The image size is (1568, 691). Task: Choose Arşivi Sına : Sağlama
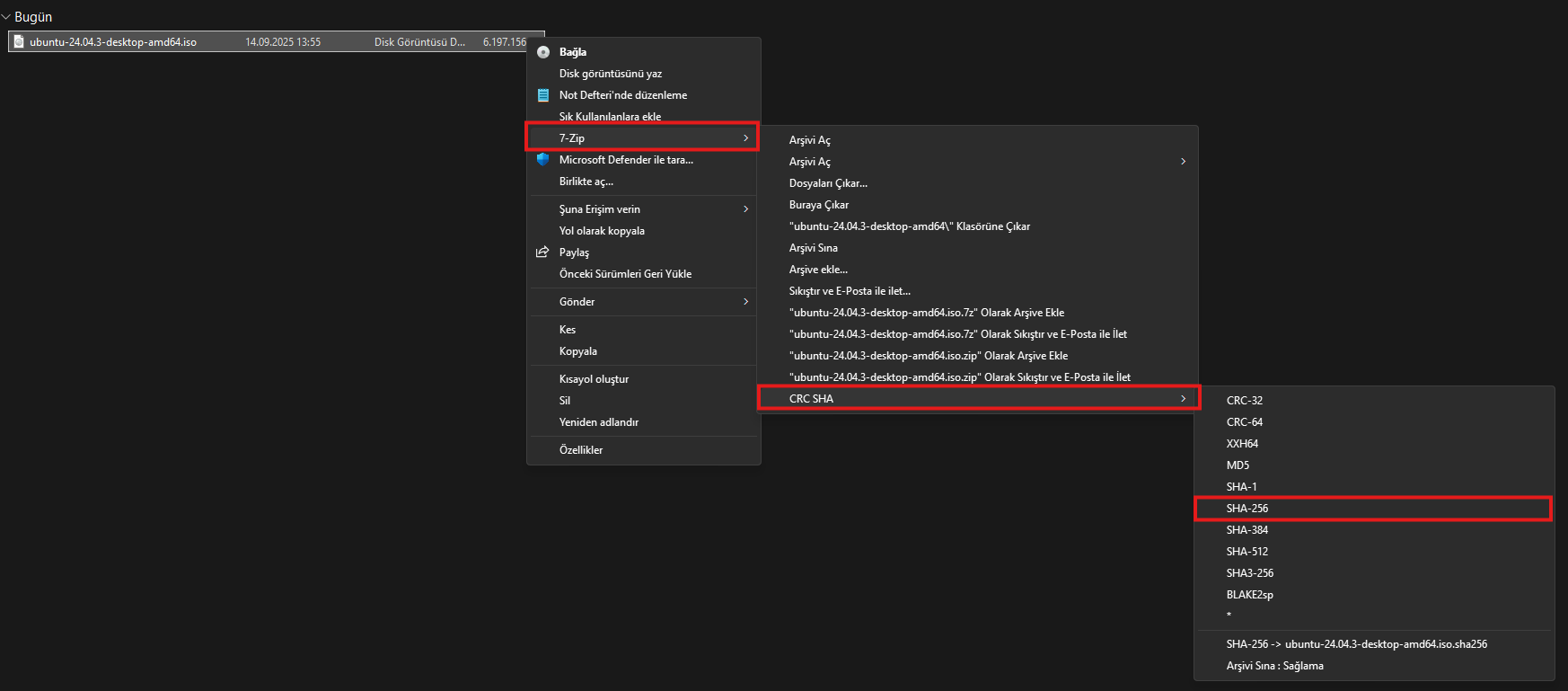[x=1374, y=666]
